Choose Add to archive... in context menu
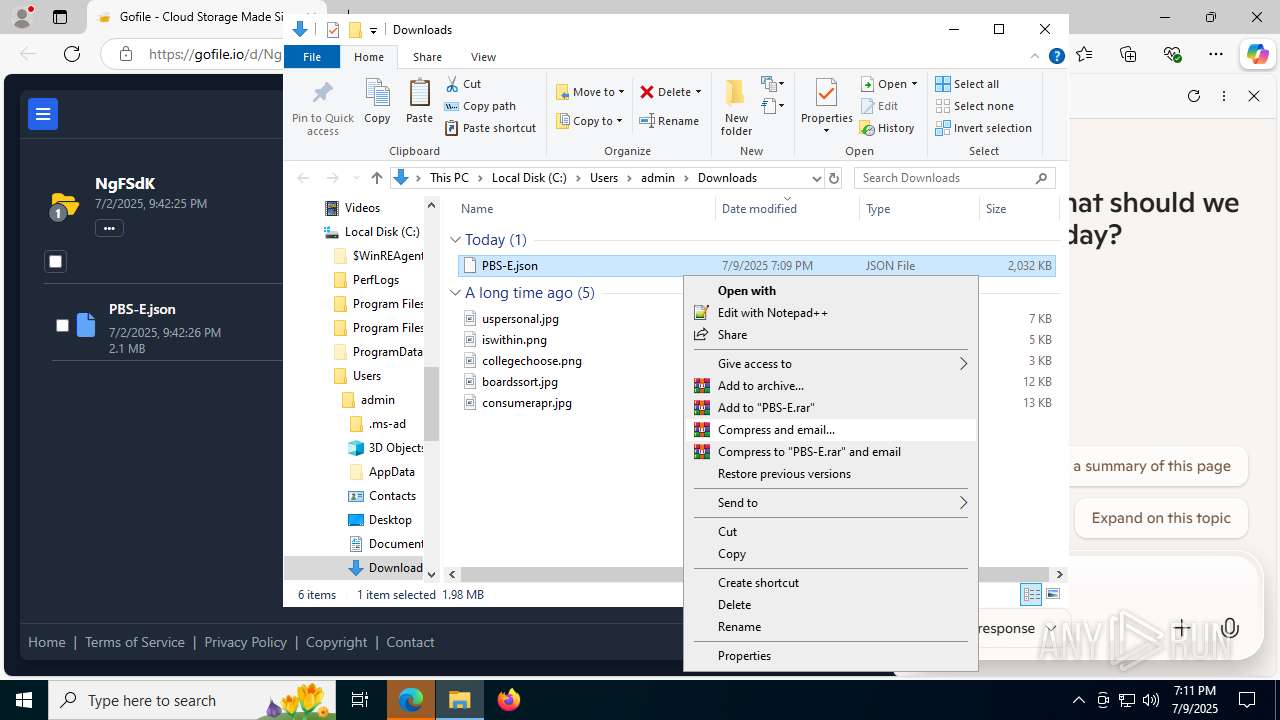The image size is (1280, 720). 831,386
